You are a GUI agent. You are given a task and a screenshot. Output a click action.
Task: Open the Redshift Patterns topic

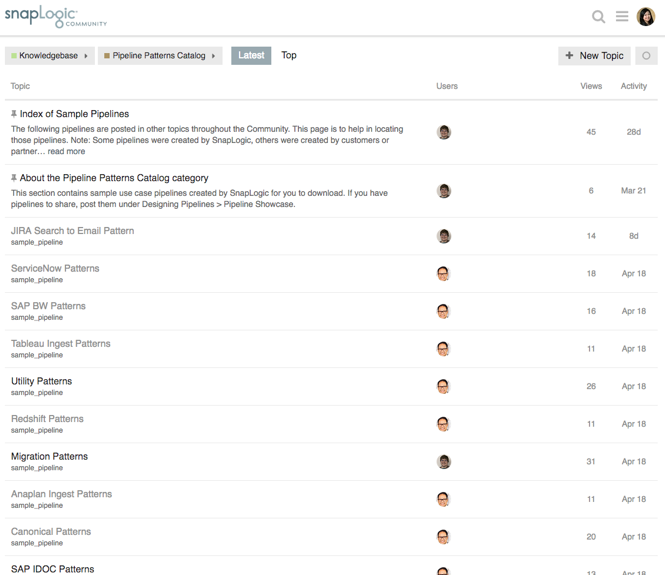click(48, 419)
